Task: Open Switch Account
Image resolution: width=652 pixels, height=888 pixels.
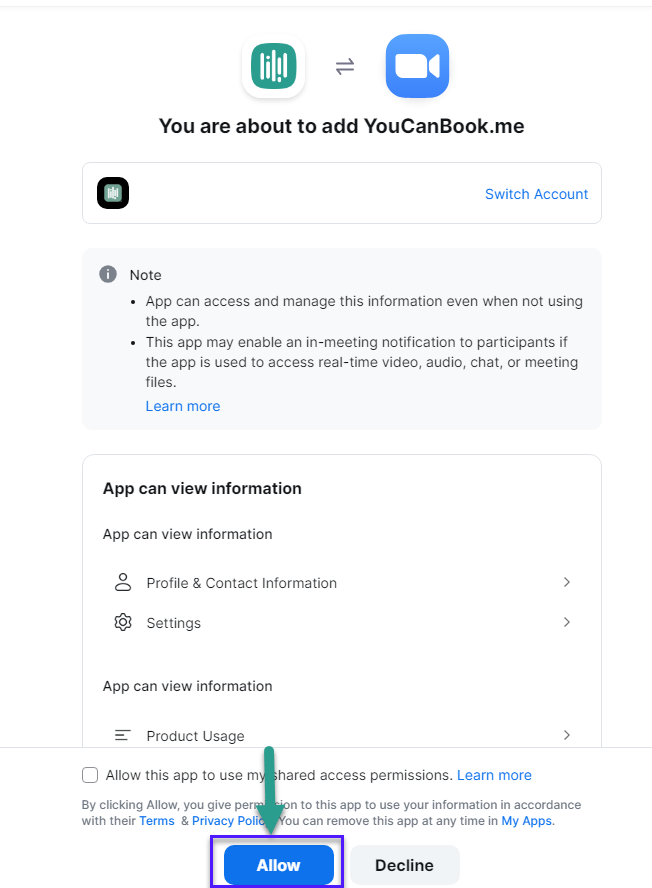Action: pos(536,195)
